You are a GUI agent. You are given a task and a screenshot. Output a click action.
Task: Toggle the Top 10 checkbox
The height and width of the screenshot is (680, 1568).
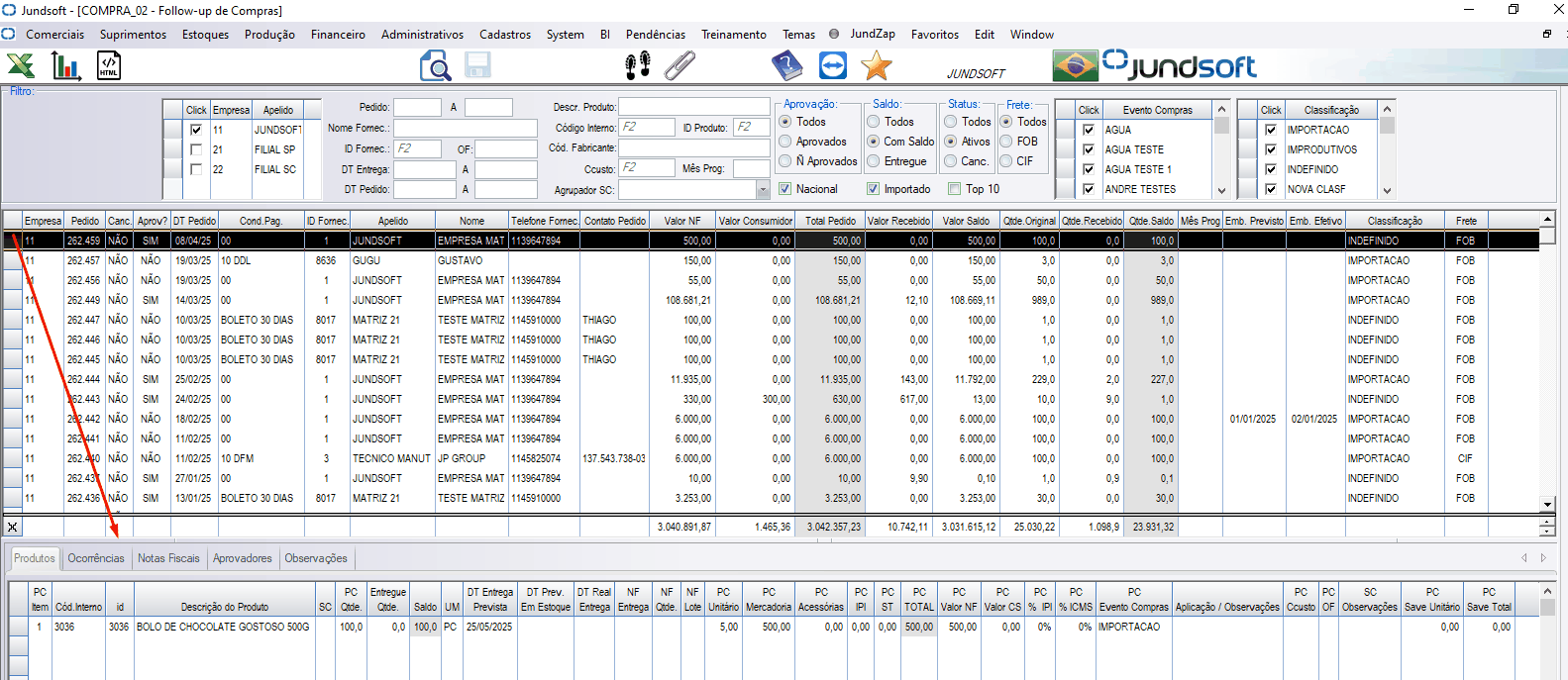[954, 189]
